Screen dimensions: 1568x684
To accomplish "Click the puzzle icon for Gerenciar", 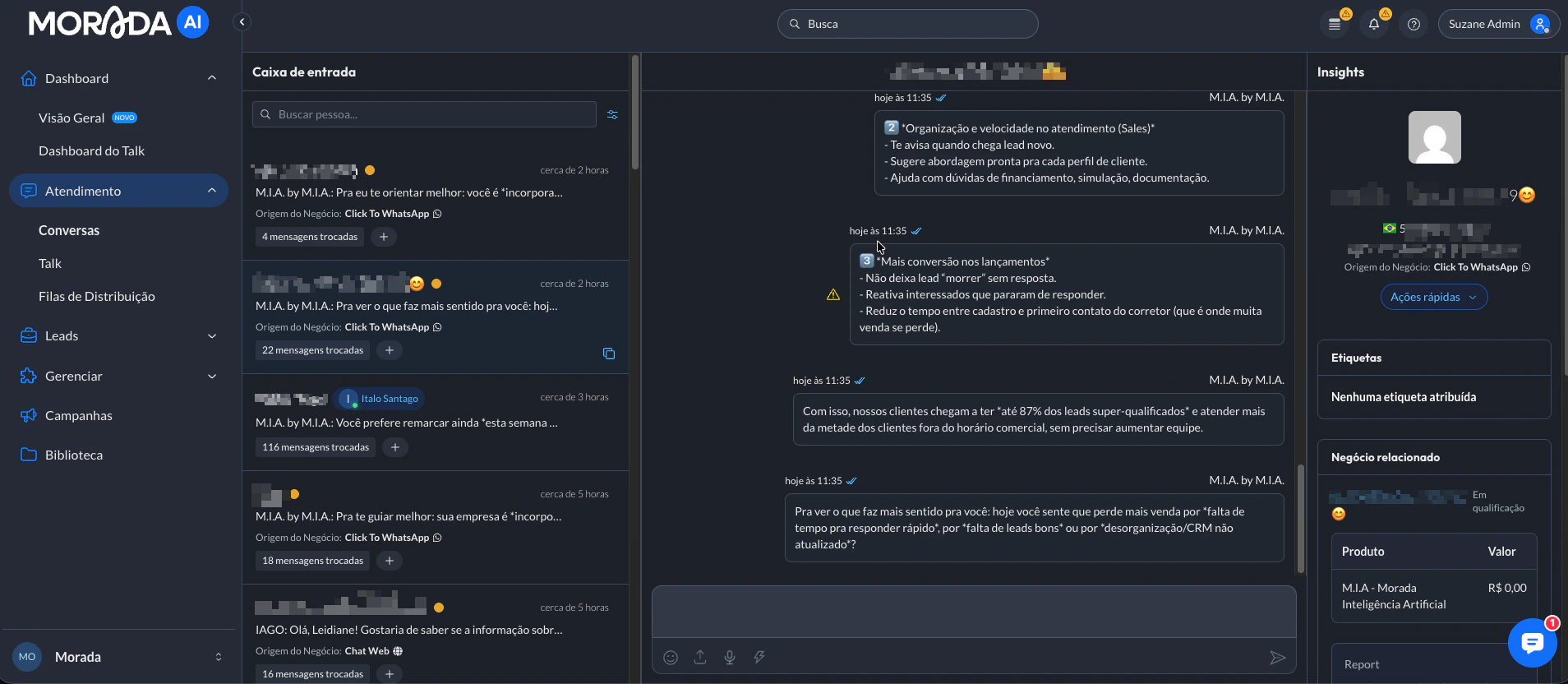I will pyautogui.click(x=29, y=376).
